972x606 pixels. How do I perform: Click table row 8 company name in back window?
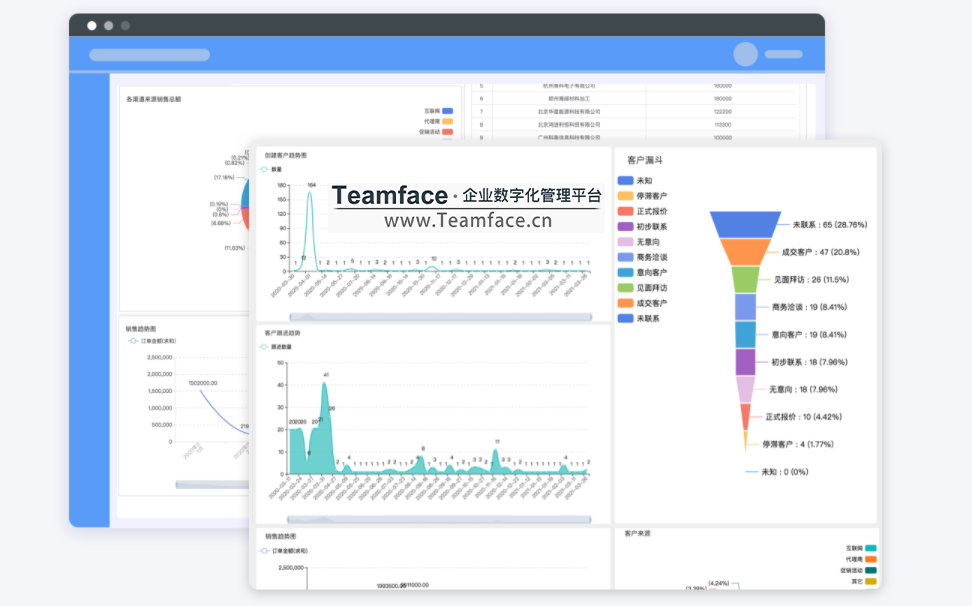coord(569,125)
